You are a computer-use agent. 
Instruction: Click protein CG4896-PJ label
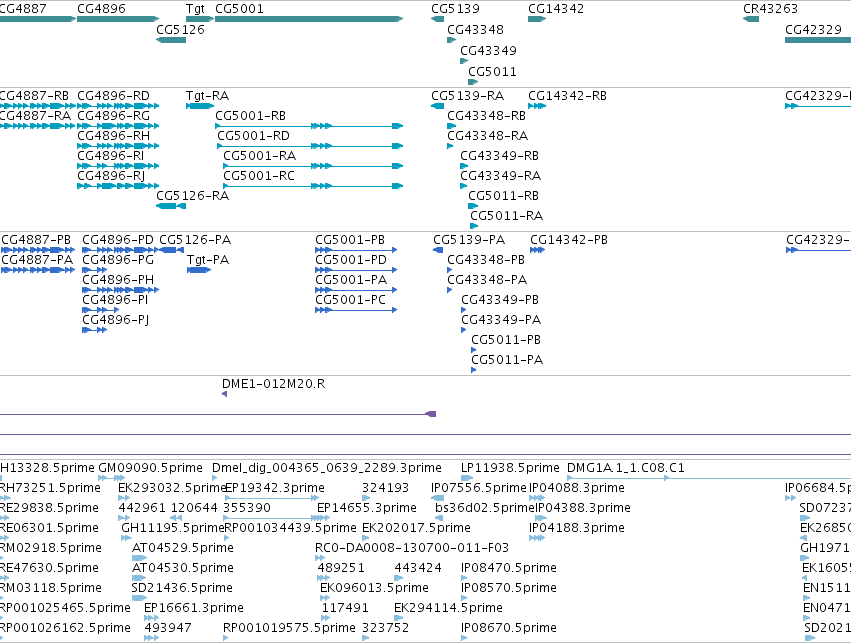click(x=116, y=320)
